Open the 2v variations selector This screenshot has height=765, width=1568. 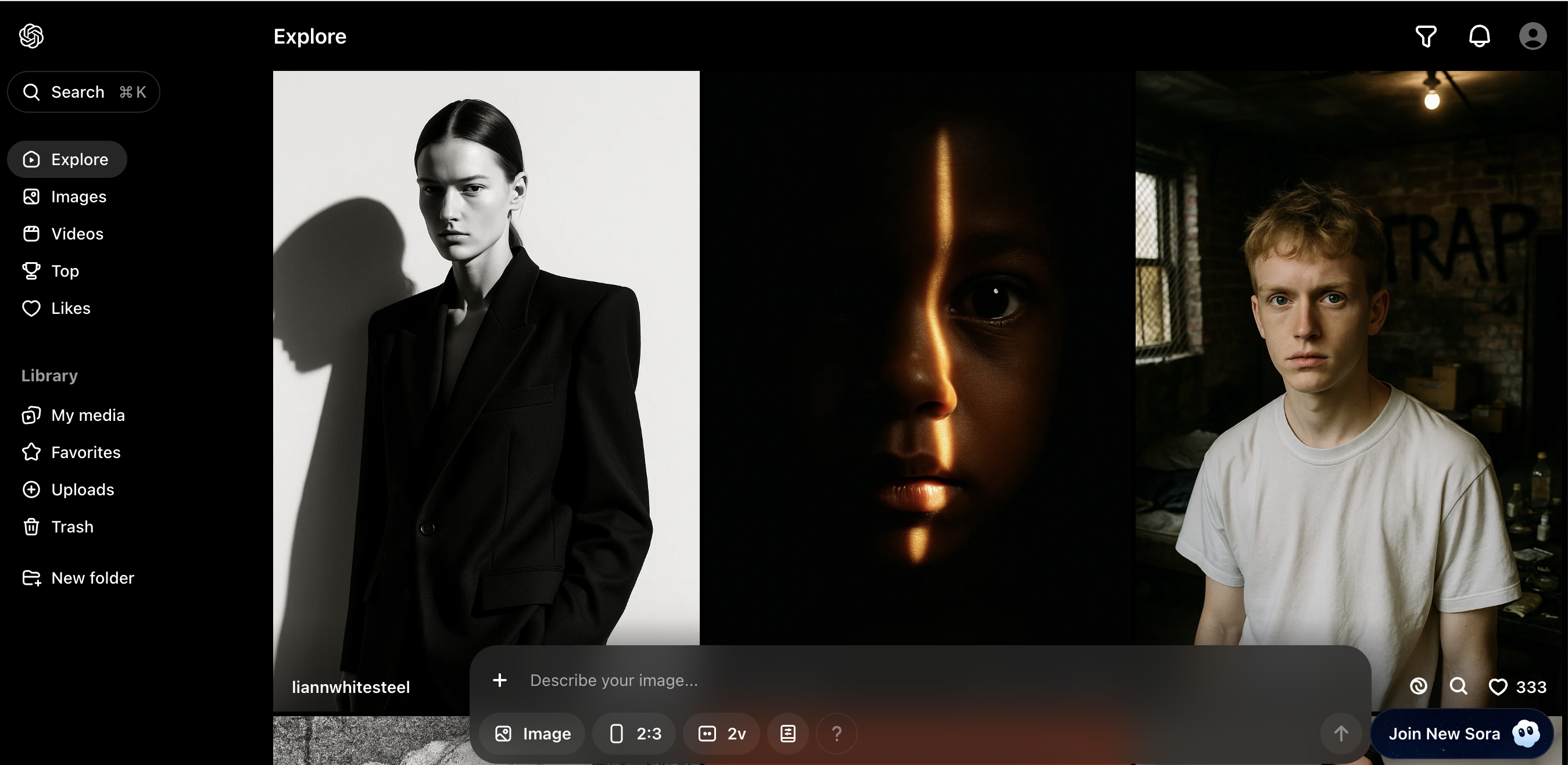pos(722,734)
